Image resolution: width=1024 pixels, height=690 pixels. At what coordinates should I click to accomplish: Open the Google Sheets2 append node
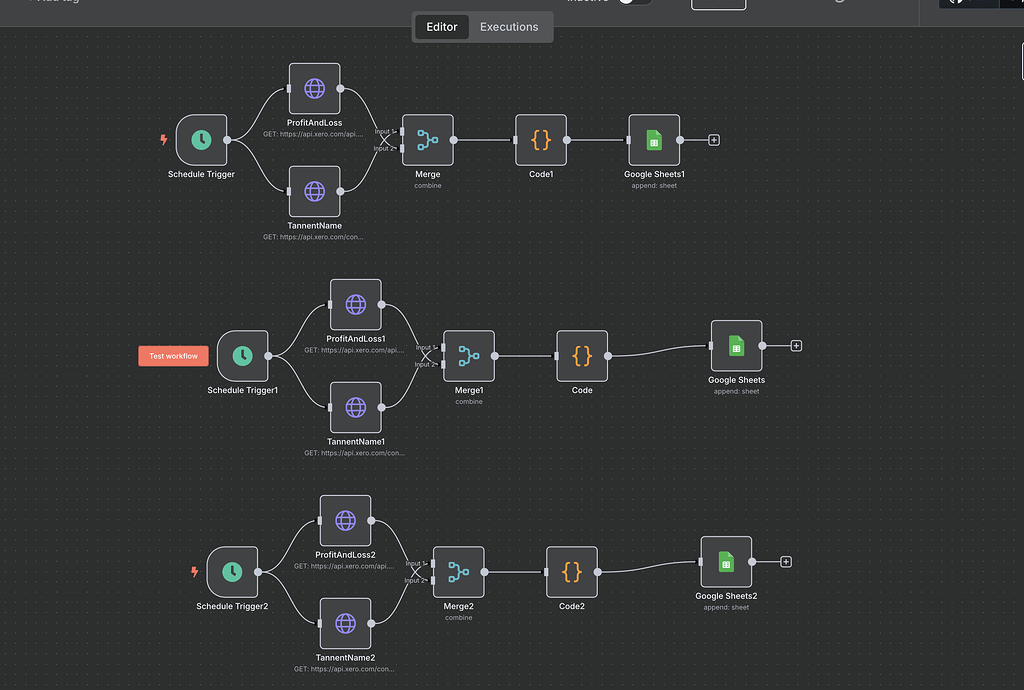(725, 561)
